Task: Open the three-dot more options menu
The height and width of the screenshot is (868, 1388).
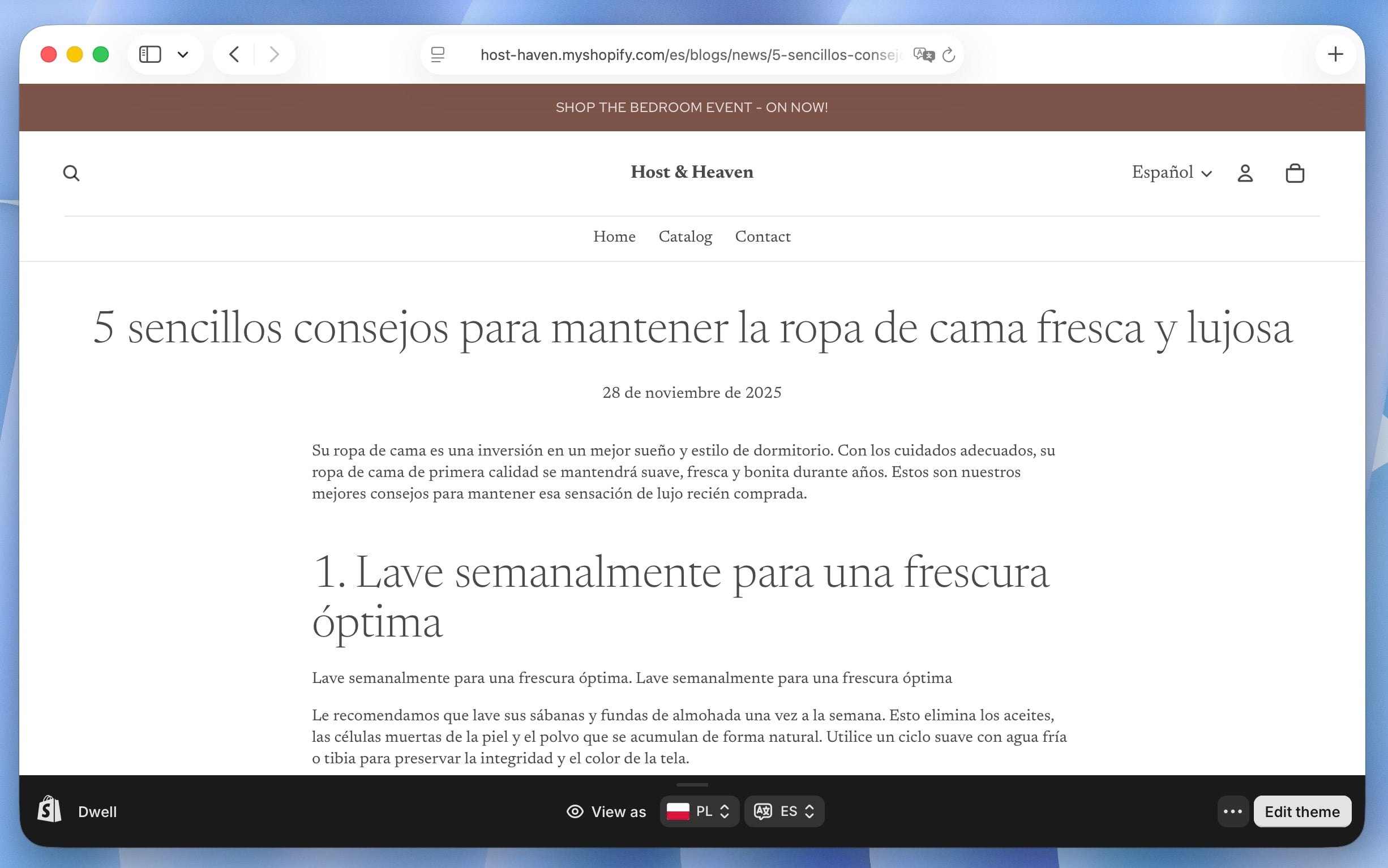Action: click(1232, 811)
